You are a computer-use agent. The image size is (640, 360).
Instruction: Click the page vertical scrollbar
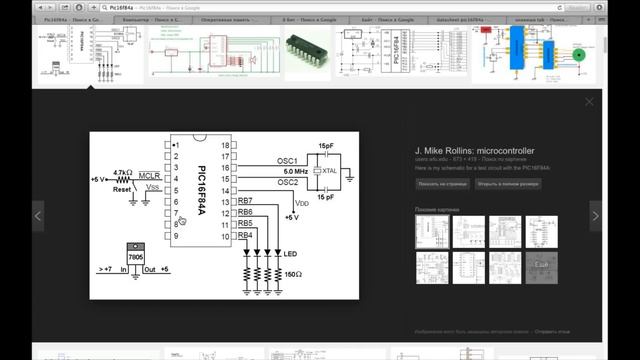(x=604, y=45)
